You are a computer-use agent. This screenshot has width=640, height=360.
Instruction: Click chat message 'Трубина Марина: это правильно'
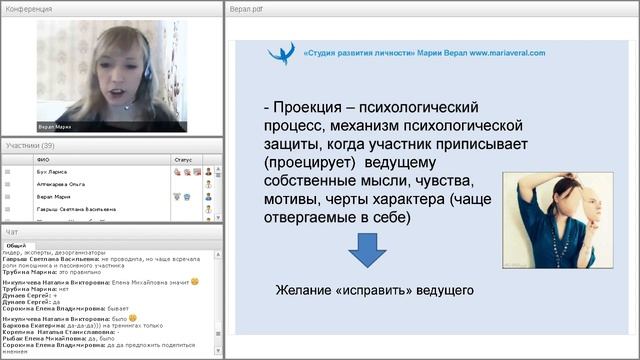click(51, 272)
